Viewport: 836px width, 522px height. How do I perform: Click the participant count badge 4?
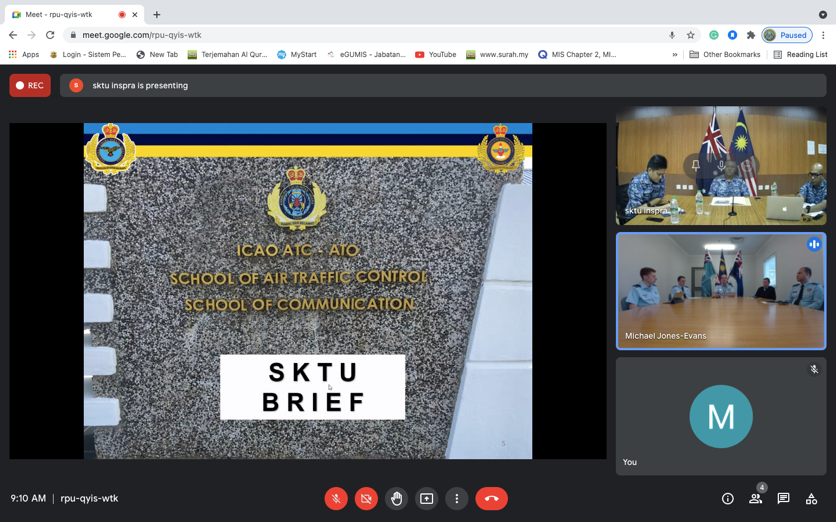click(762, 487)
